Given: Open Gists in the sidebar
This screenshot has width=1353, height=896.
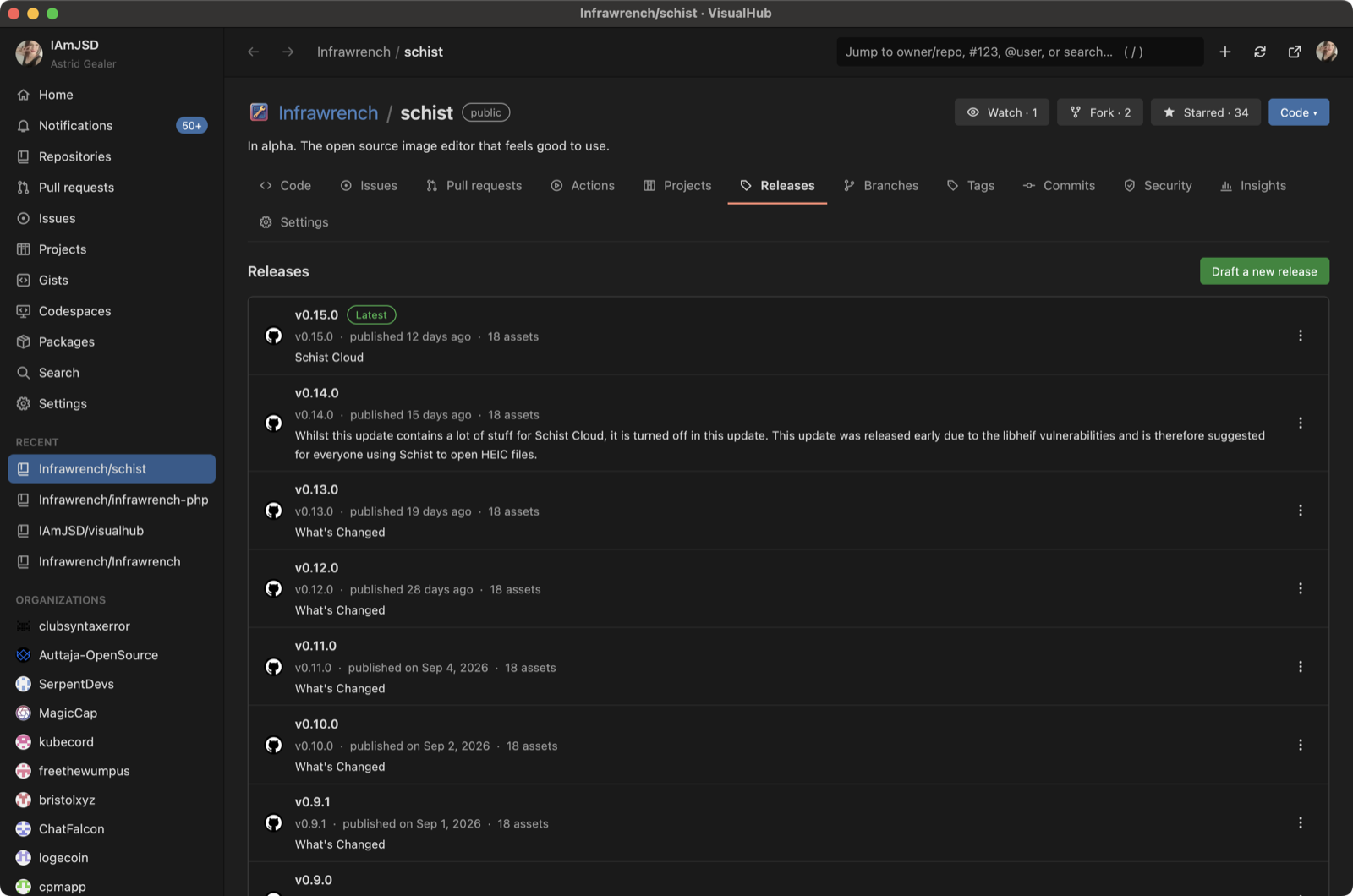Looking at the screenshot, I should tap(112, 281).
